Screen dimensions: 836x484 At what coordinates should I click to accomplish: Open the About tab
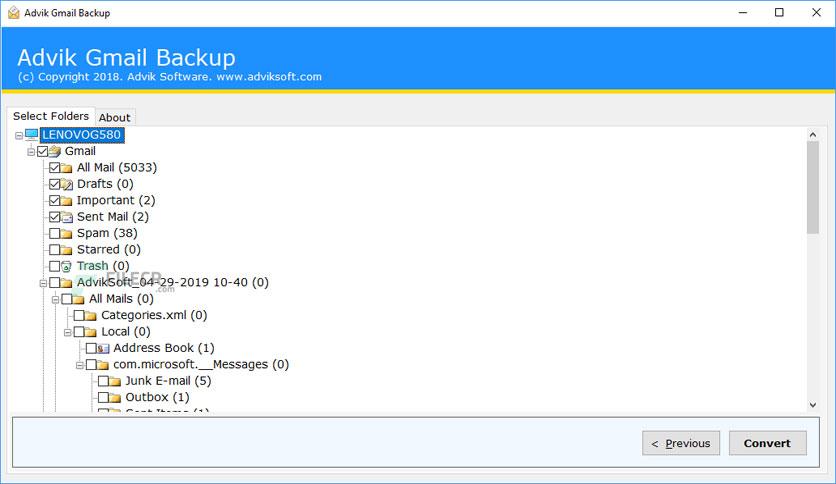click(x=115, y=118)
